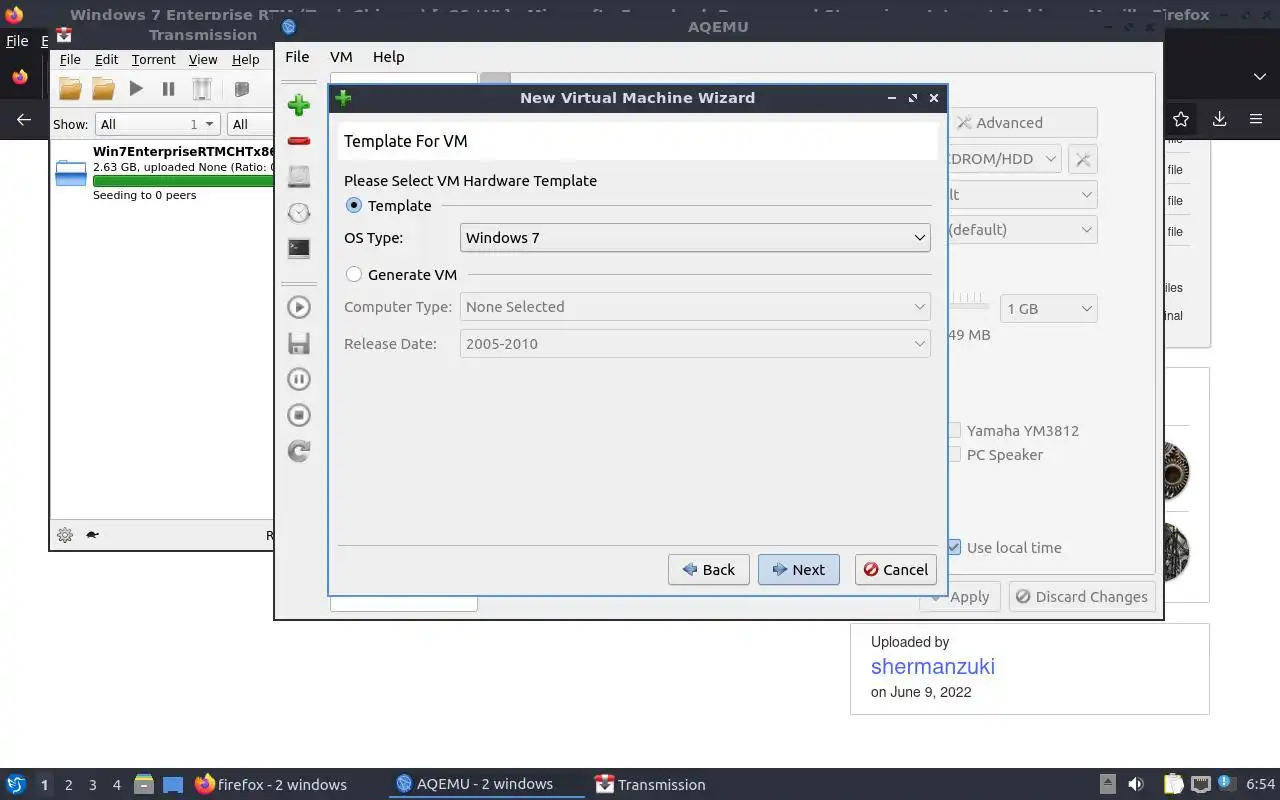Click the green torrent progress bar

tap(183, 181)
